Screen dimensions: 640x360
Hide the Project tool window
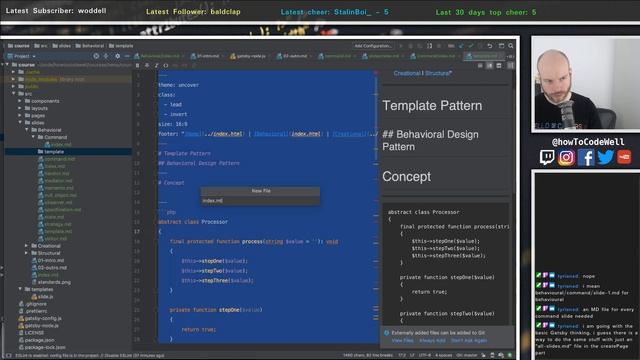coord(127,56)
